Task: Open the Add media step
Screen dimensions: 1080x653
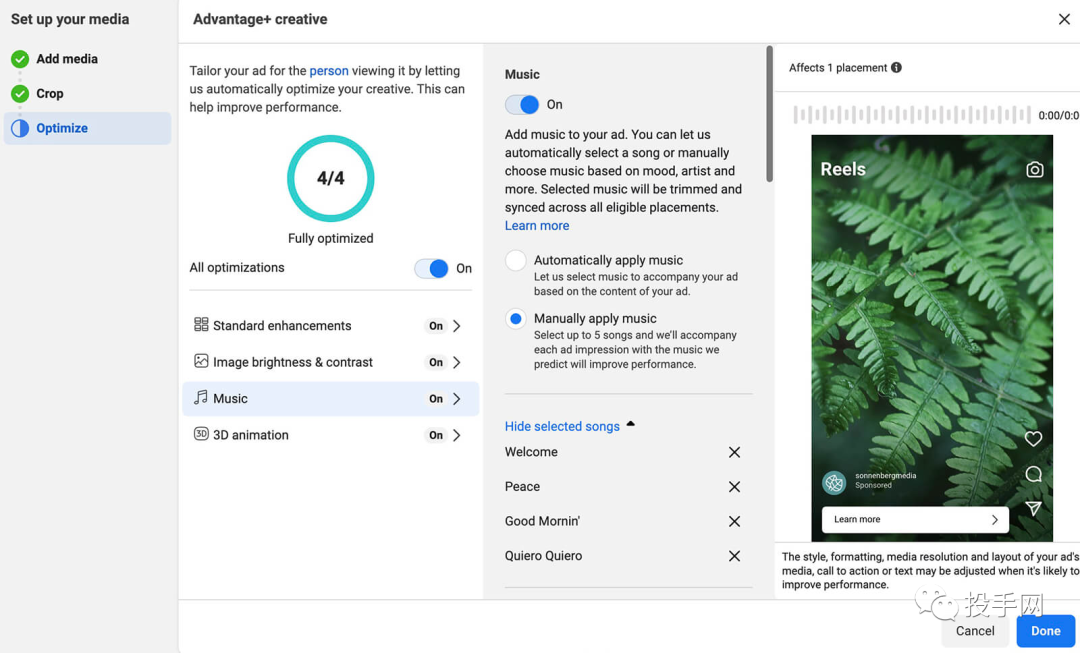Action: (x=66, y=59)
